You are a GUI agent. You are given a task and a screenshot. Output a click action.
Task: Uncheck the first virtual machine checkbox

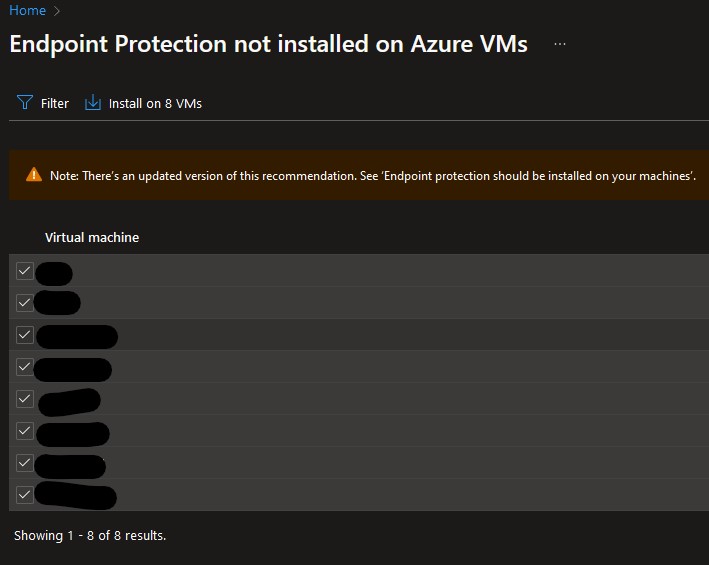25,271
